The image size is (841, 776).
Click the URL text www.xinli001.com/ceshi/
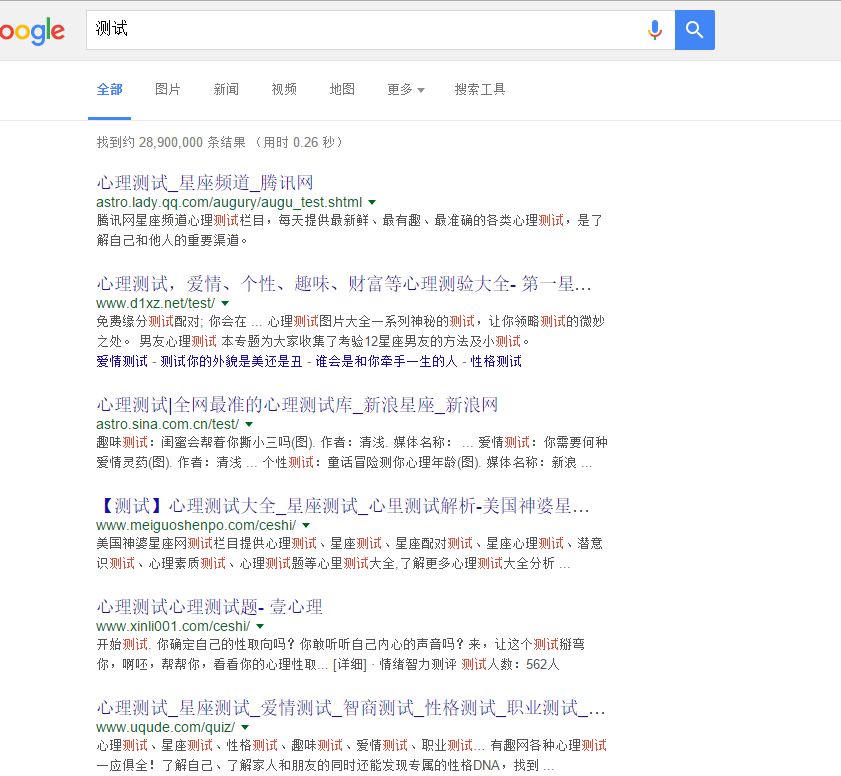click(x=173, y=626)
